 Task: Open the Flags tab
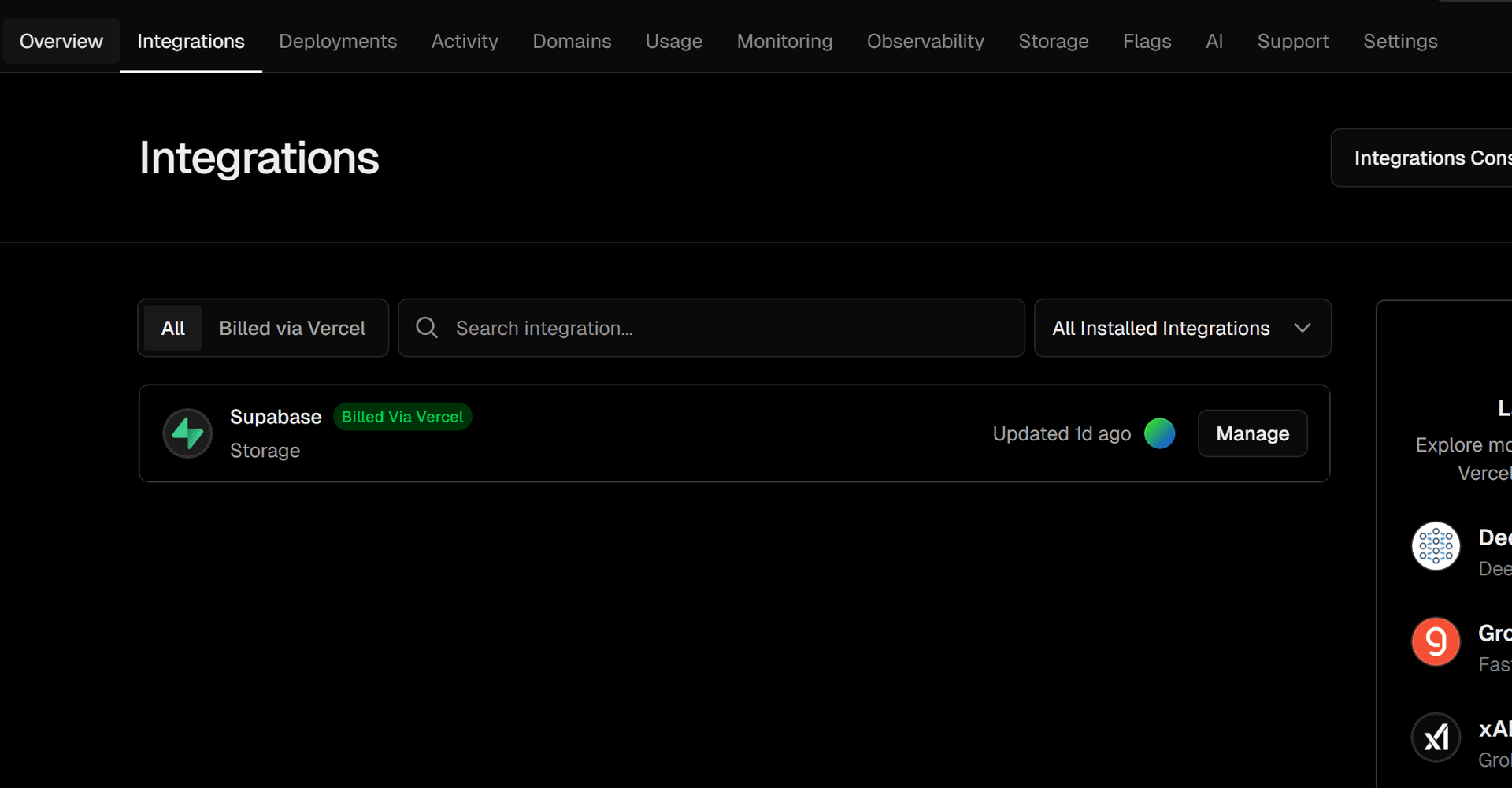(x=1147, y=41)
